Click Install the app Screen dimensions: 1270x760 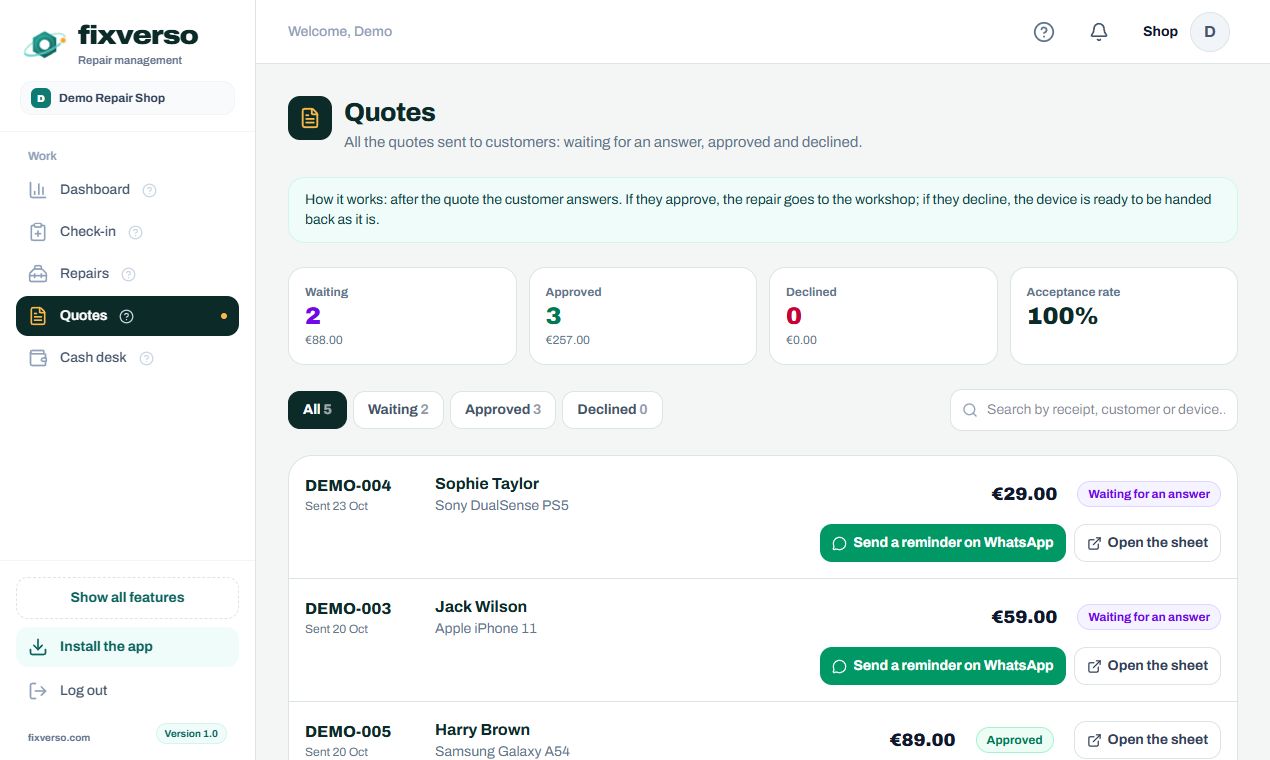(x=127, y=647)
